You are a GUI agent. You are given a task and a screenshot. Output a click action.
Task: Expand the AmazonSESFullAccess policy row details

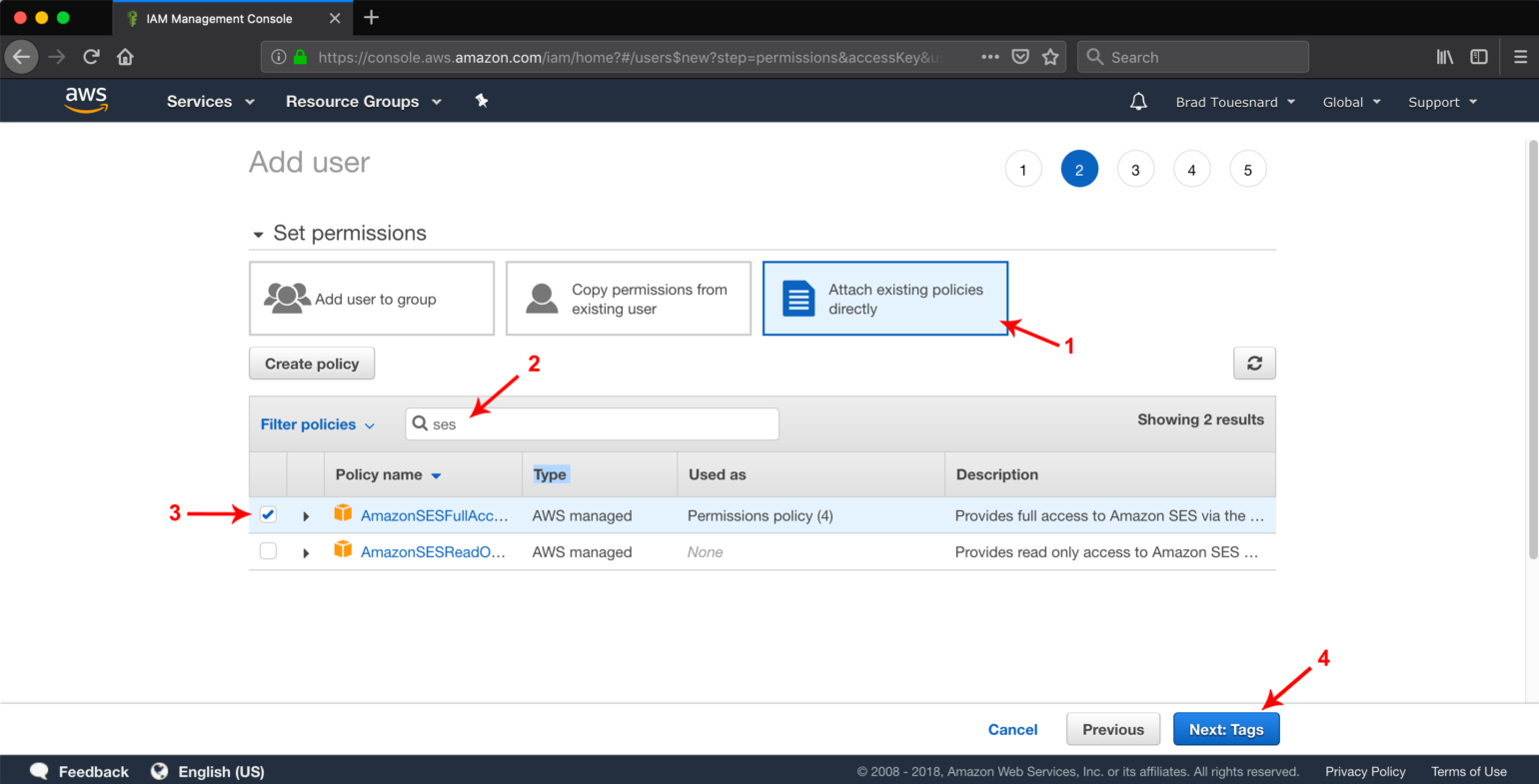point(306,516)
